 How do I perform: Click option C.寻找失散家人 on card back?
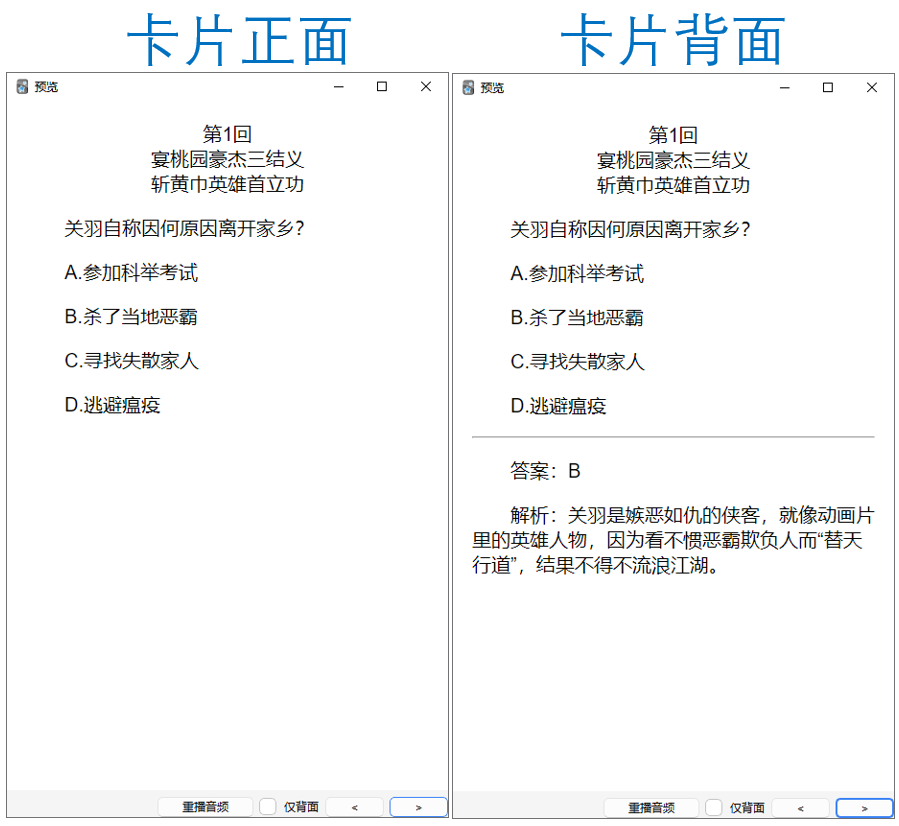point(577,362)
